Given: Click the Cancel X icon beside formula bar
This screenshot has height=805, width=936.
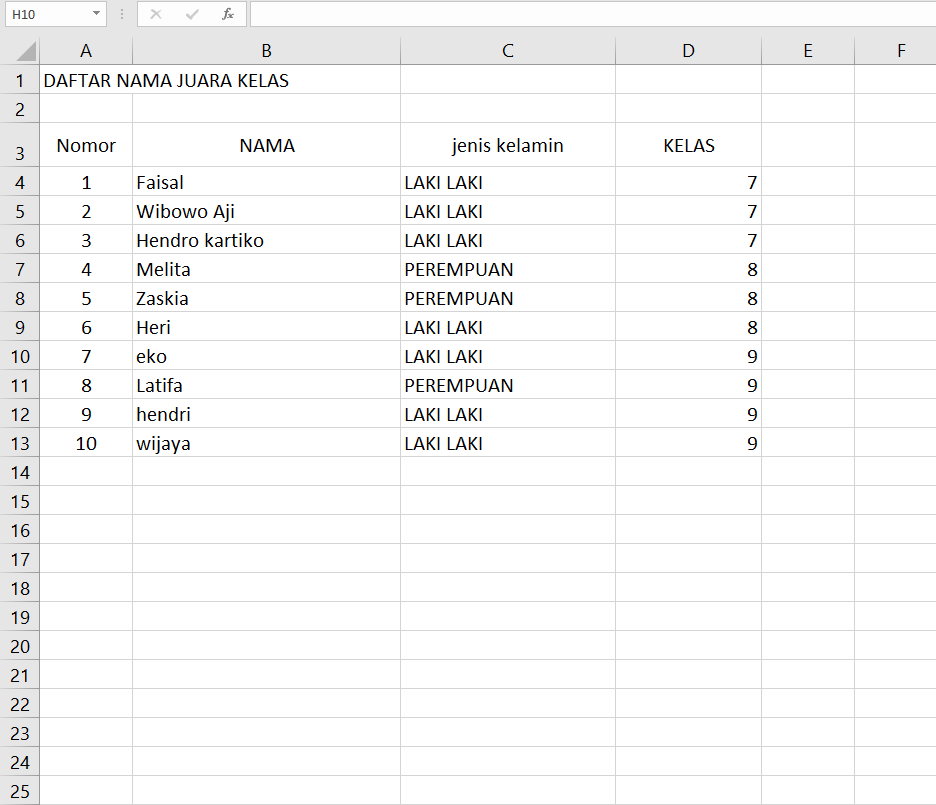Looking at the screenshot, I should (156, 14).
